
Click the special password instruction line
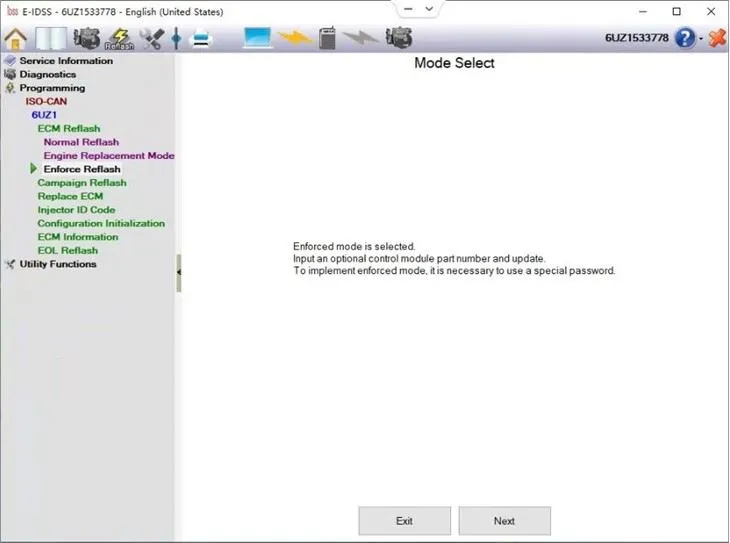coord(454,270)
